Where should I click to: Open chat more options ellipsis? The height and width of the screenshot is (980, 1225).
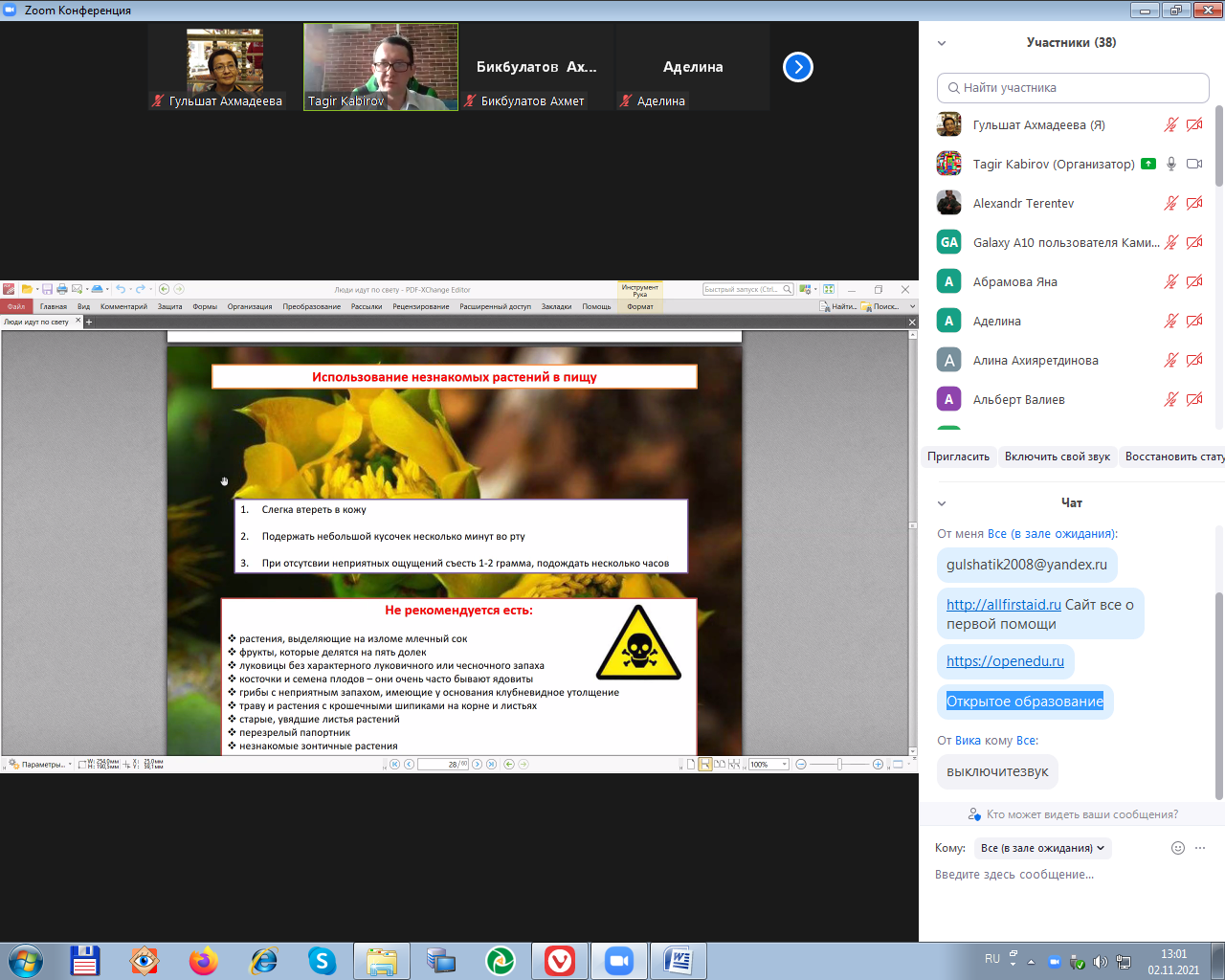1200,848
